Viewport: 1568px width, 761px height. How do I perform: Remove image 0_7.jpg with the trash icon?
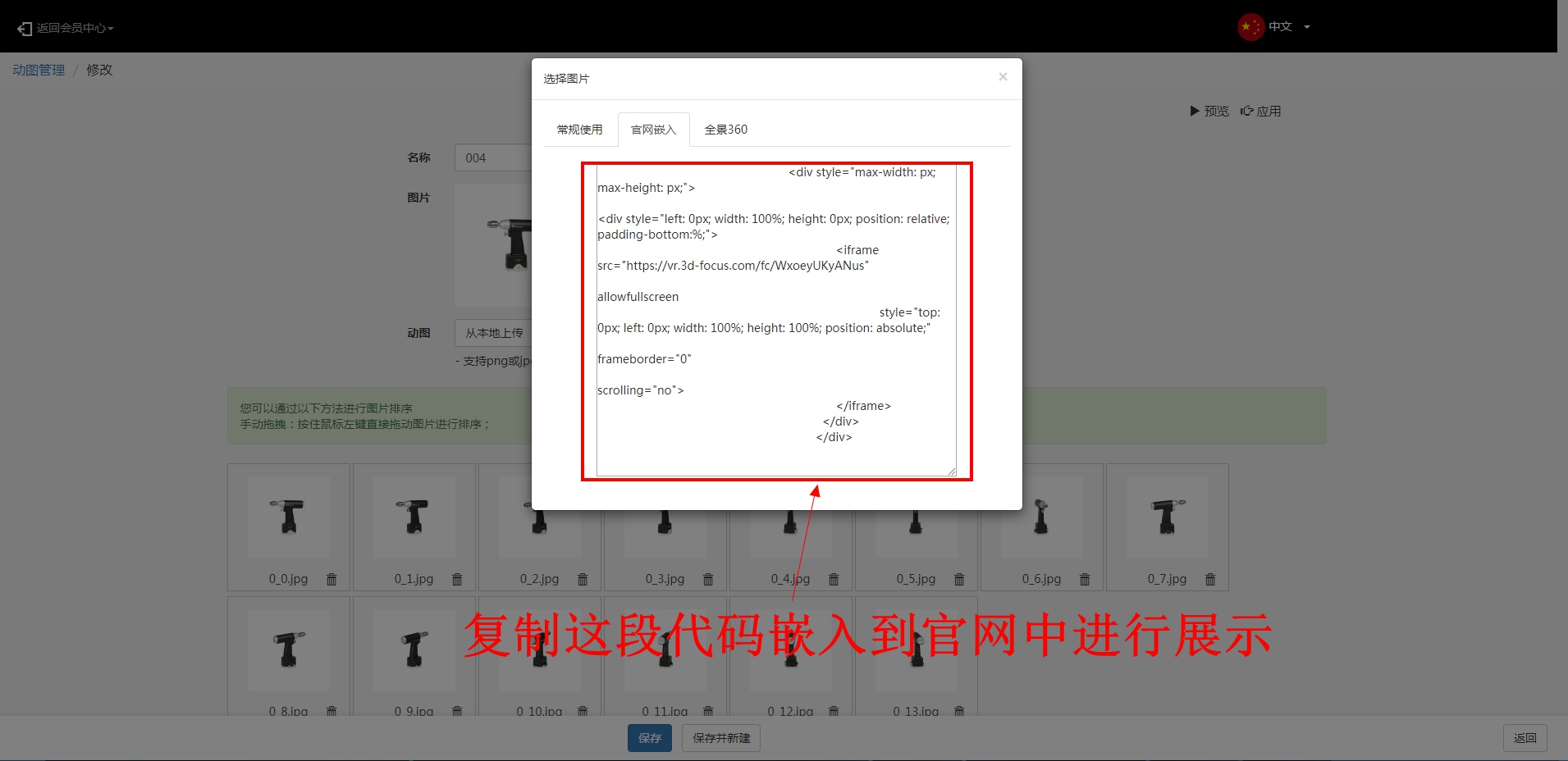[1210, 579]
